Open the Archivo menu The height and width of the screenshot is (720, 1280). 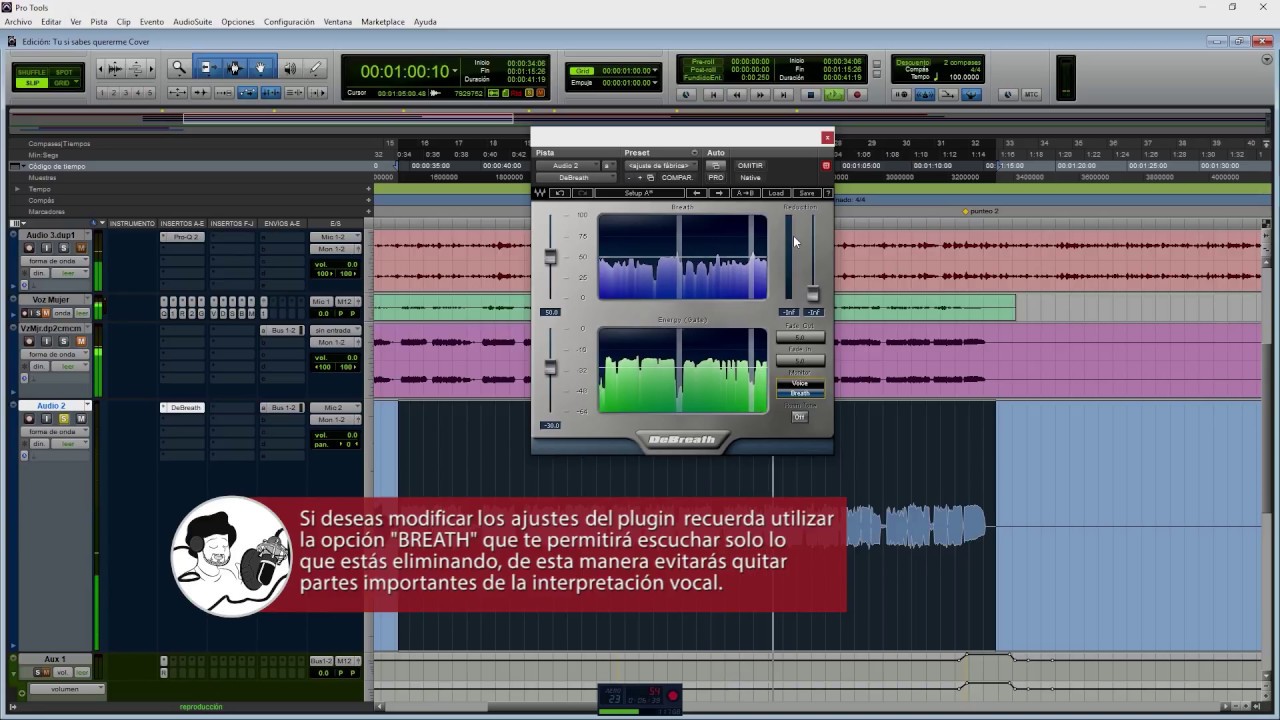18,21
